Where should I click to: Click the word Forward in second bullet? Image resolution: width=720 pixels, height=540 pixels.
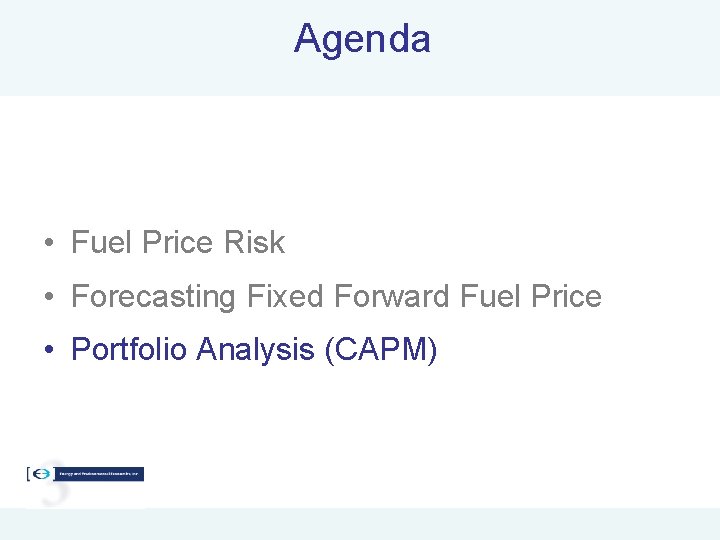(392, 297)
